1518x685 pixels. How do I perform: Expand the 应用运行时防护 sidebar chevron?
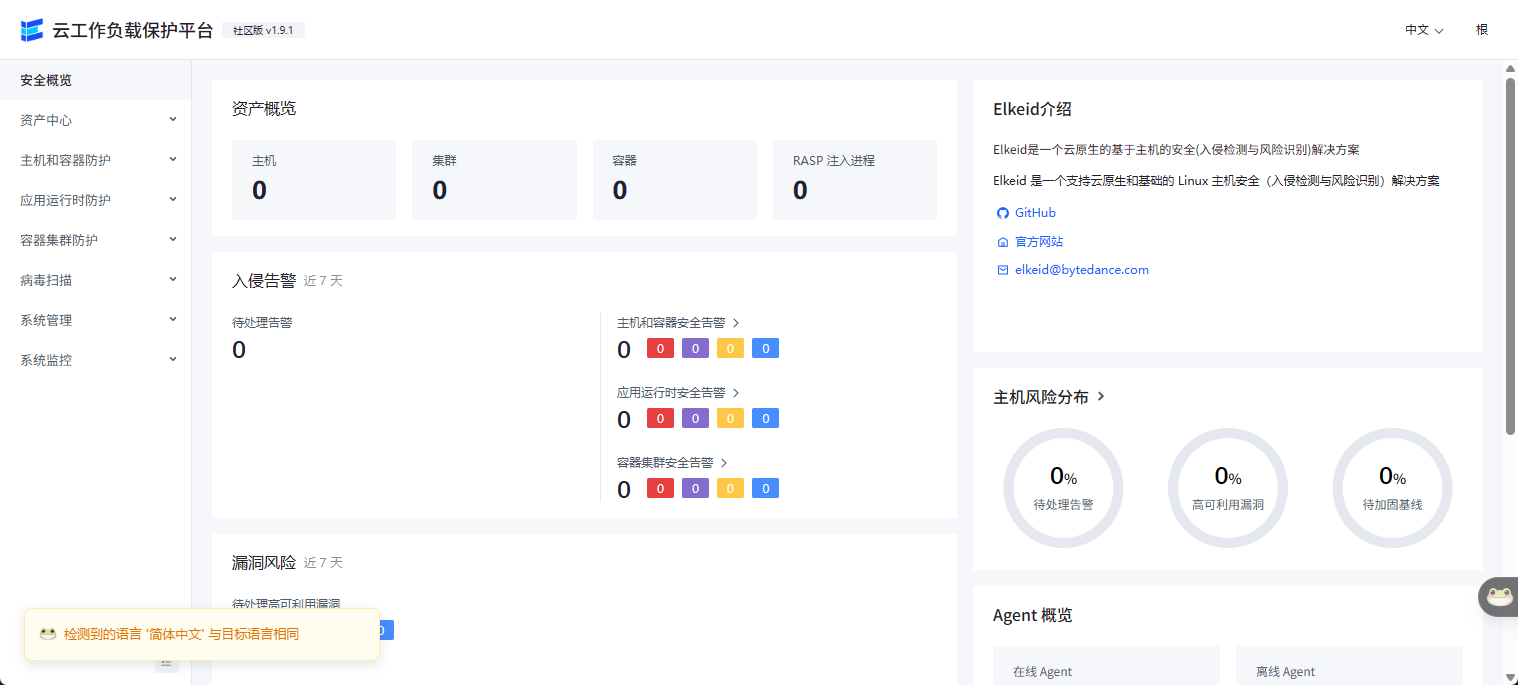point(173,199)
